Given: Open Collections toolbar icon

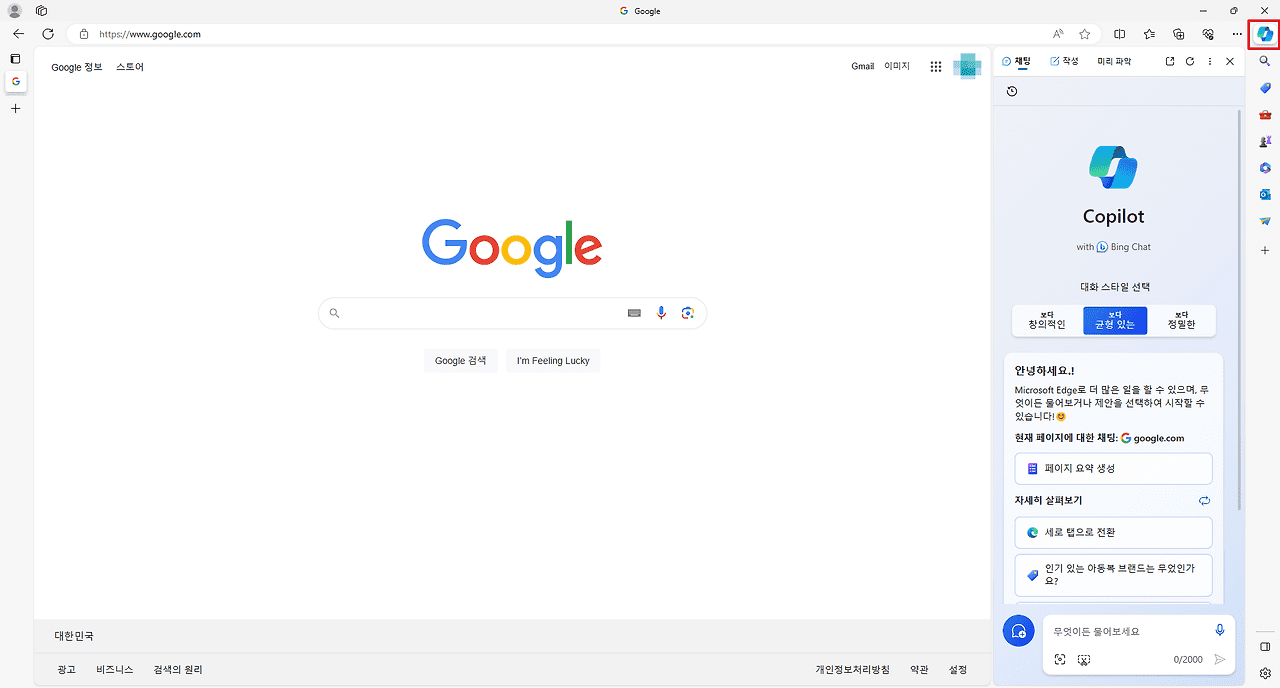Looking at the screenshot, I should tap(1178, 34).
